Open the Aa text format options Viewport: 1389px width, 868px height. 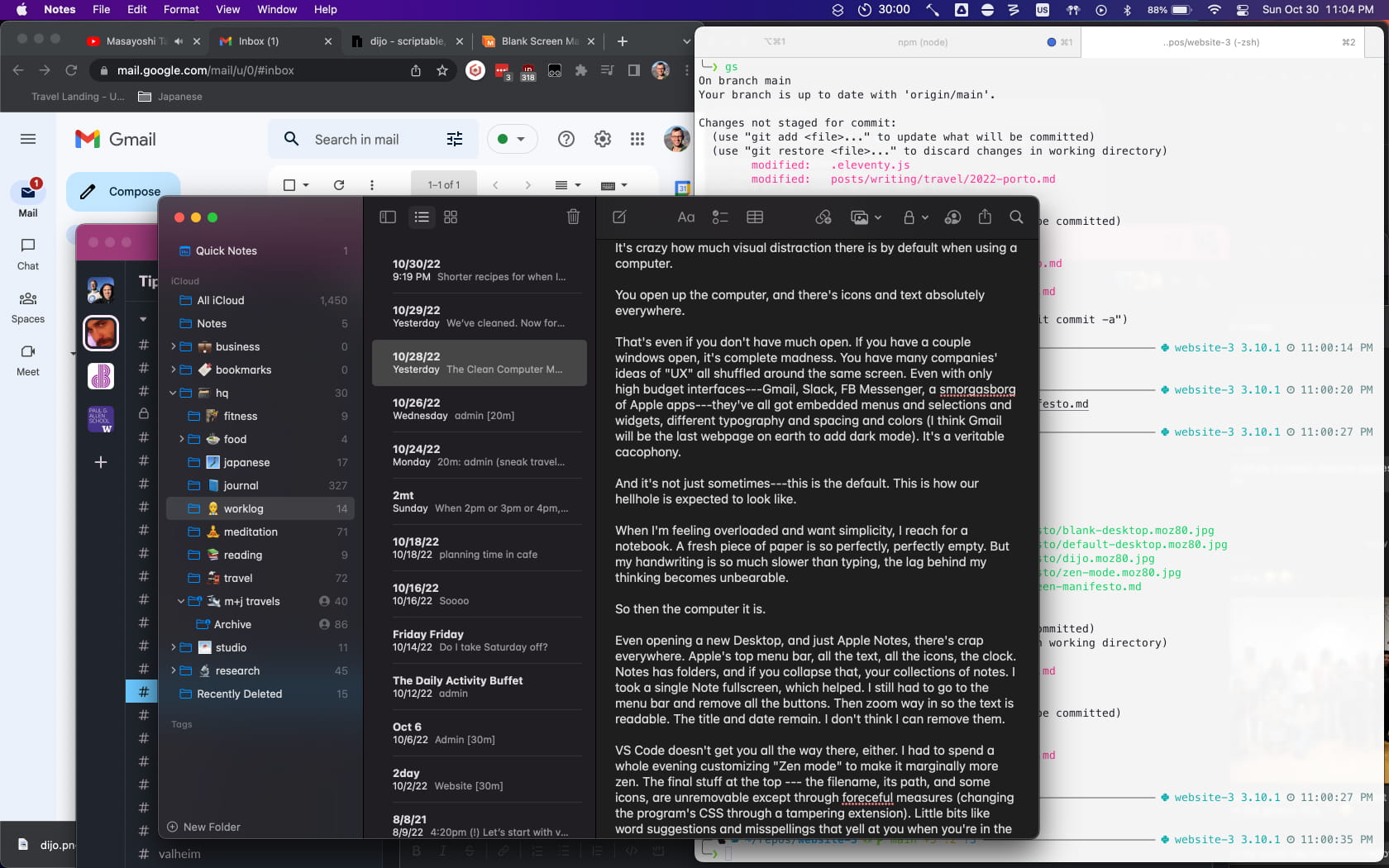[685, 217]
